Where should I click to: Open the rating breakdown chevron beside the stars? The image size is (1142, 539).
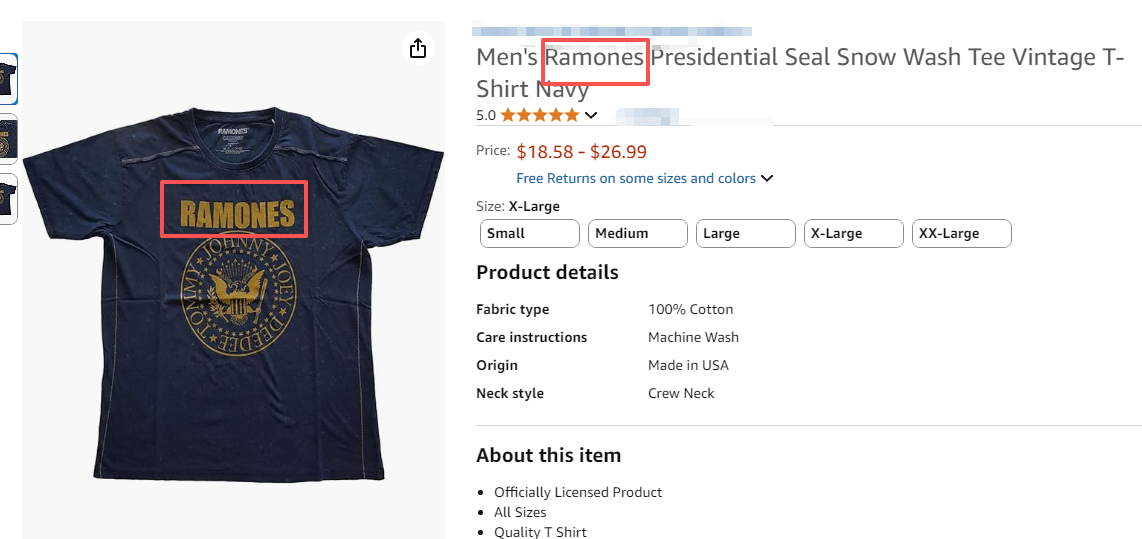[591, 115]
